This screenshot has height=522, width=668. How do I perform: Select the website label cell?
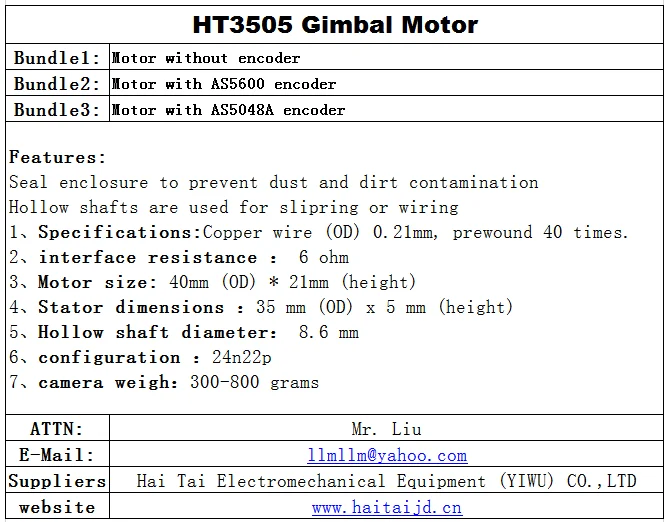(x=58, y=506)
